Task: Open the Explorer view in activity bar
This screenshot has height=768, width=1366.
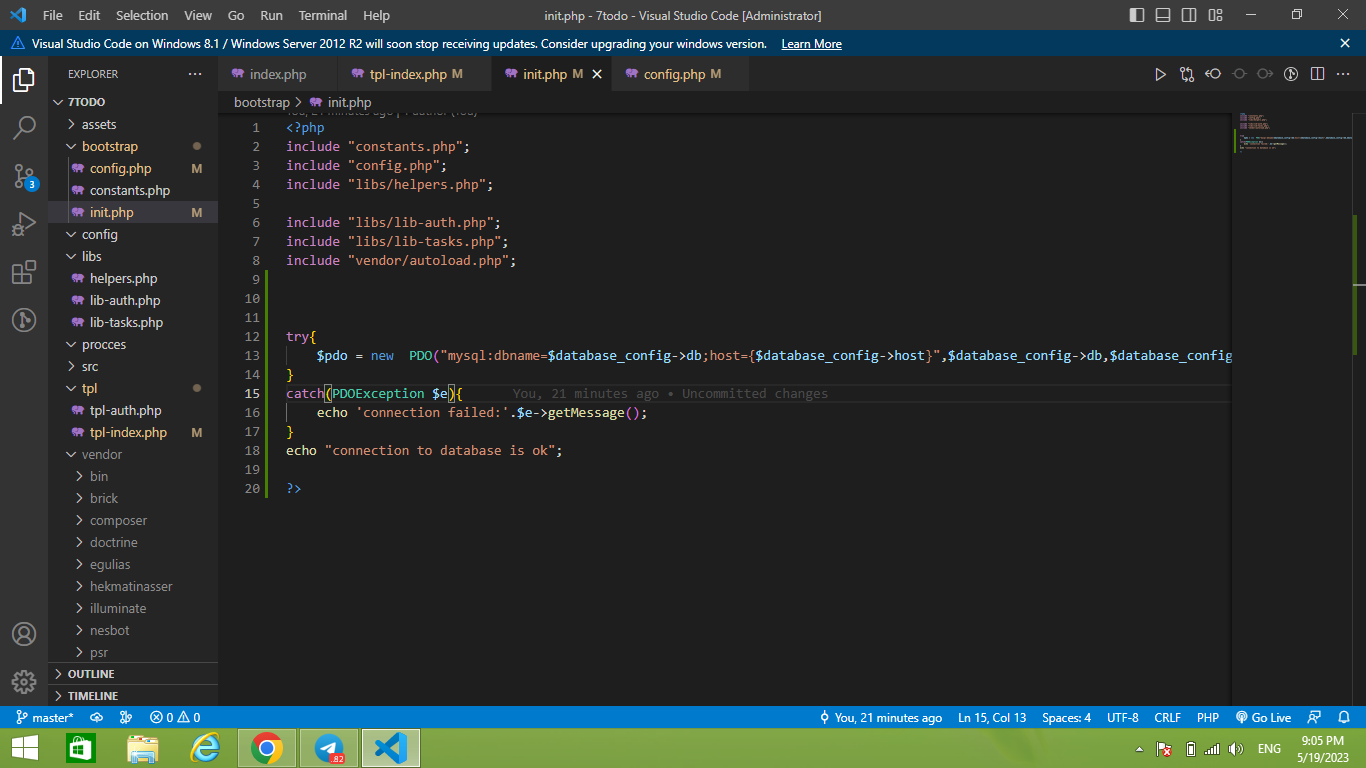Action: [x=24, y=80]
